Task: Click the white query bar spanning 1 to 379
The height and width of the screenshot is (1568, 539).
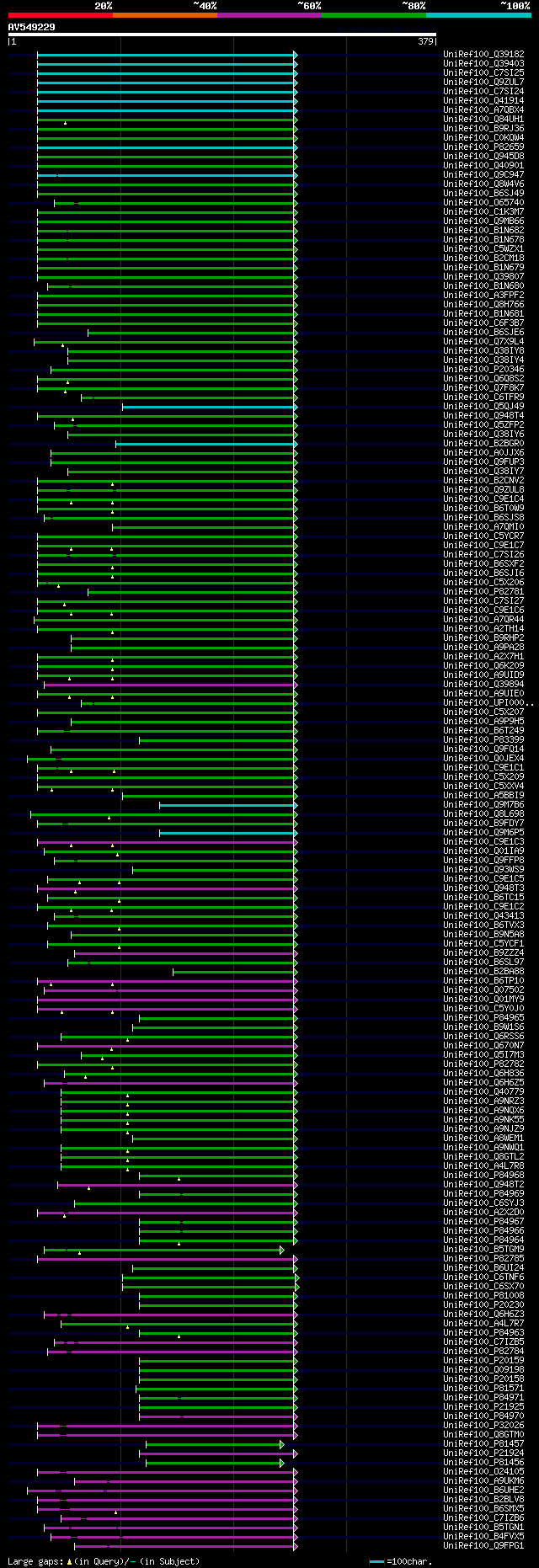Action: (222, 35)
